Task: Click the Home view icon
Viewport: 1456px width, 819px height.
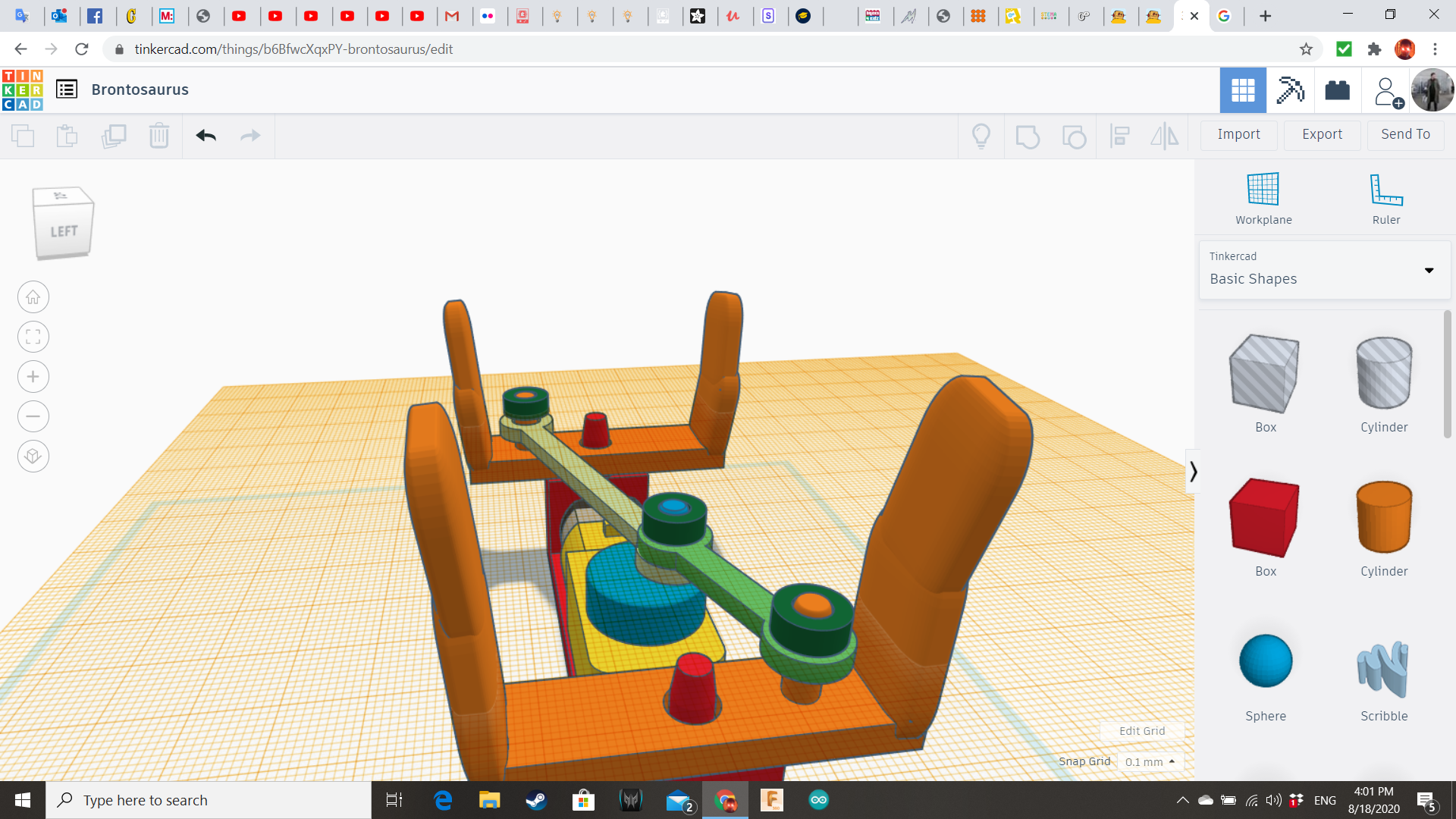Action: [33, 297]
